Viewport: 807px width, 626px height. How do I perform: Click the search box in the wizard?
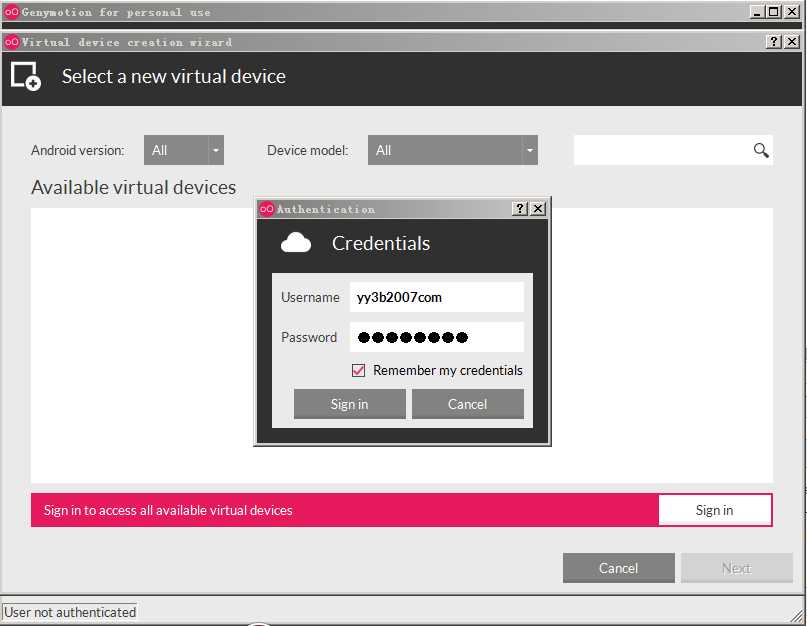pos(673,150)
